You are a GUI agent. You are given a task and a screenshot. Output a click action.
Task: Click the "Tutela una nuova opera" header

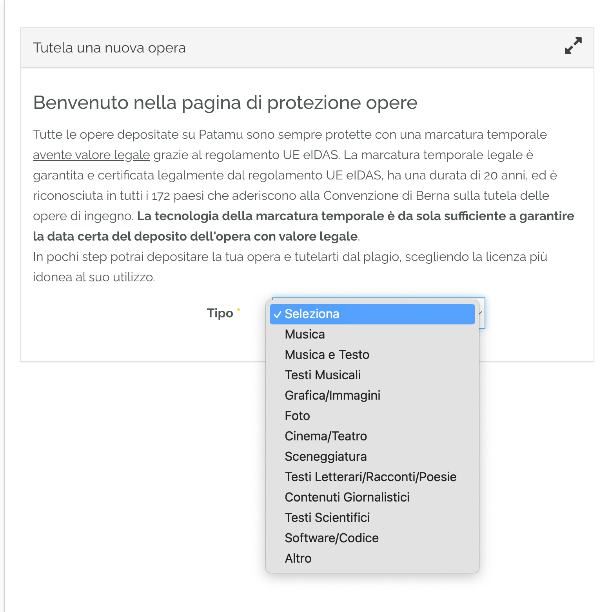coord(109,47)
